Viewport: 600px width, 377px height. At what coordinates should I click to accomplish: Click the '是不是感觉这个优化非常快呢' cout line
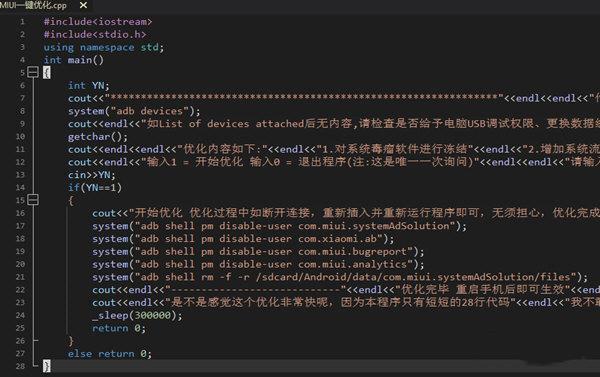[x=346, y=303]
